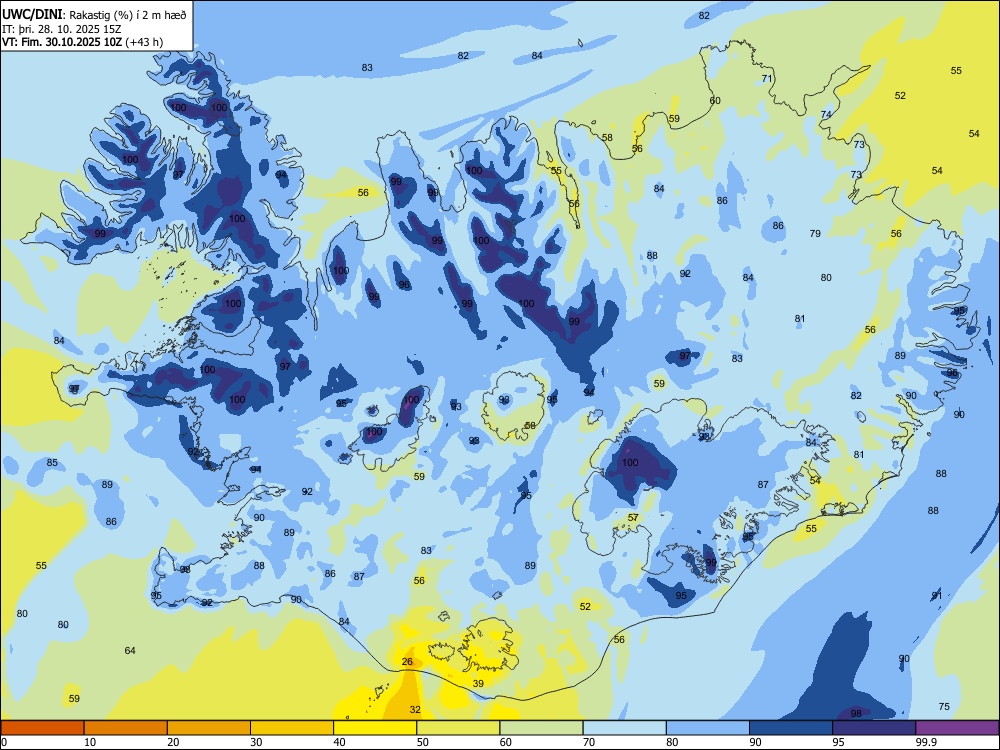Image resolution: width=1000 pixels, height=750 pixels.
Task: Select the dark blue 90–95 legend swatch
Action: 791,728
